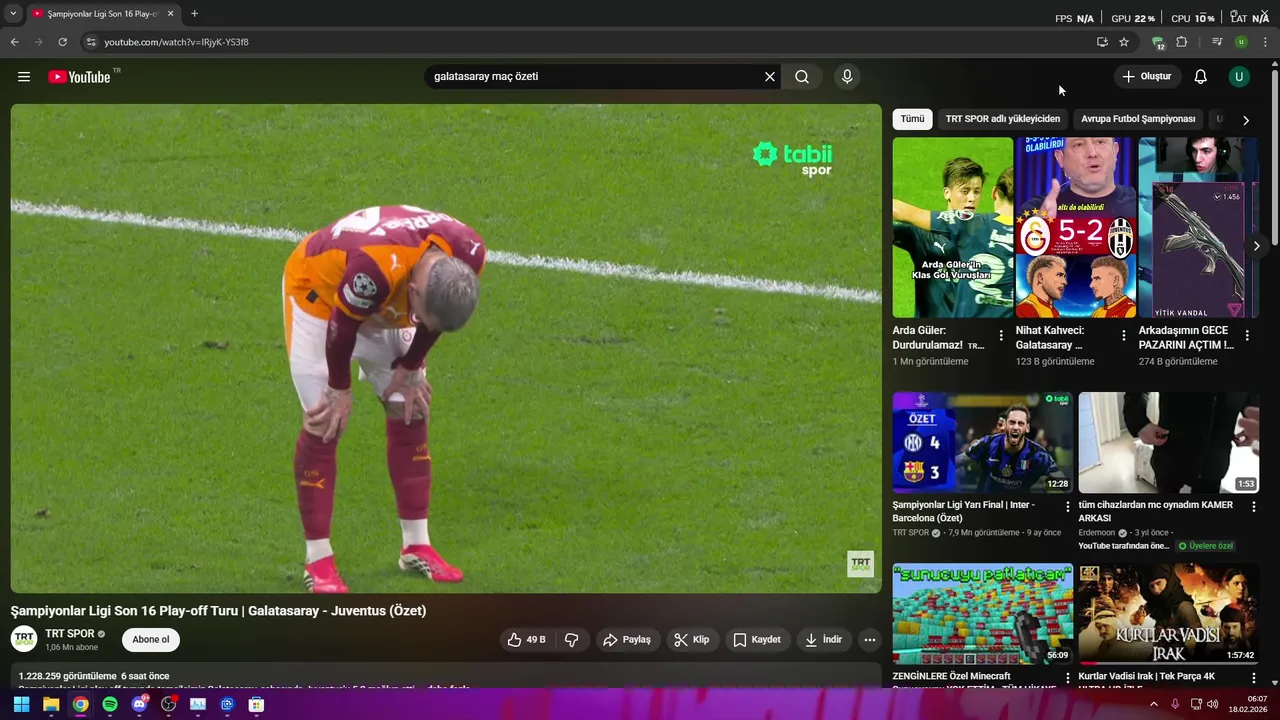Viewport: 1280px width, 720px height.
Task: Save the video with Kaydet
Action: 757,640
